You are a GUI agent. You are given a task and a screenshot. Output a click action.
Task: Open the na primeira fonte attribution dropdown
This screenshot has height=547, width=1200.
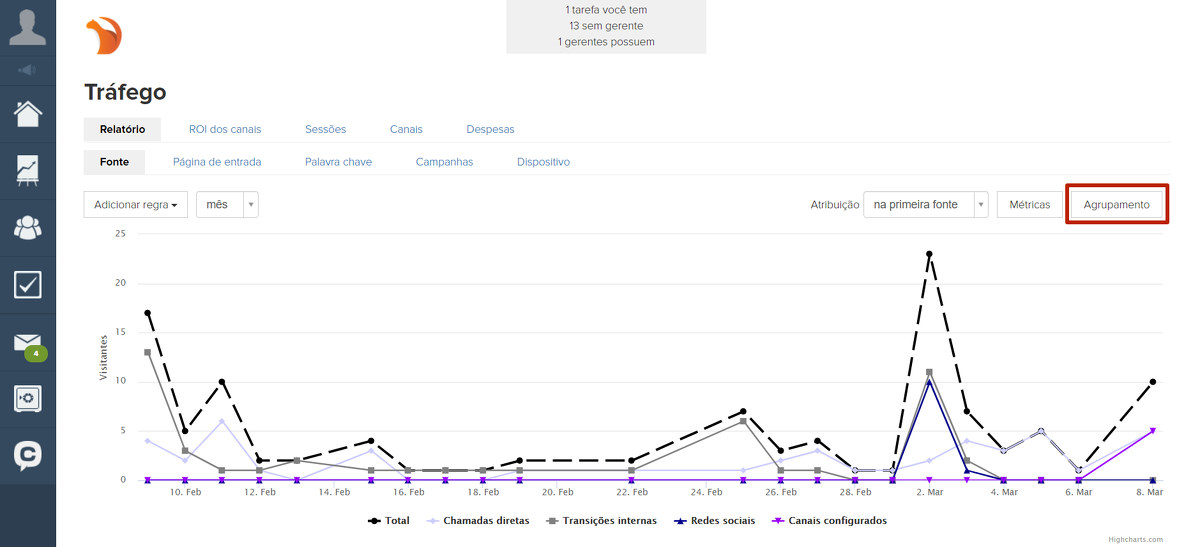[x=925, y=205]
